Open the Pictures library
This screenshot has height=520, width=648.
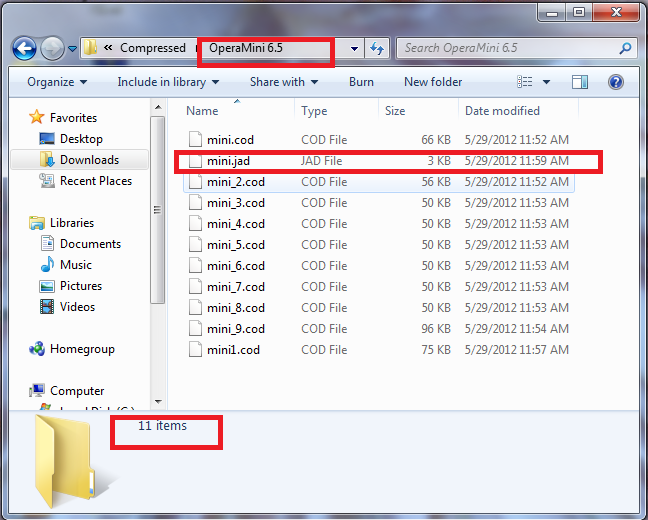pyautogui.click(x=81, y=286)
